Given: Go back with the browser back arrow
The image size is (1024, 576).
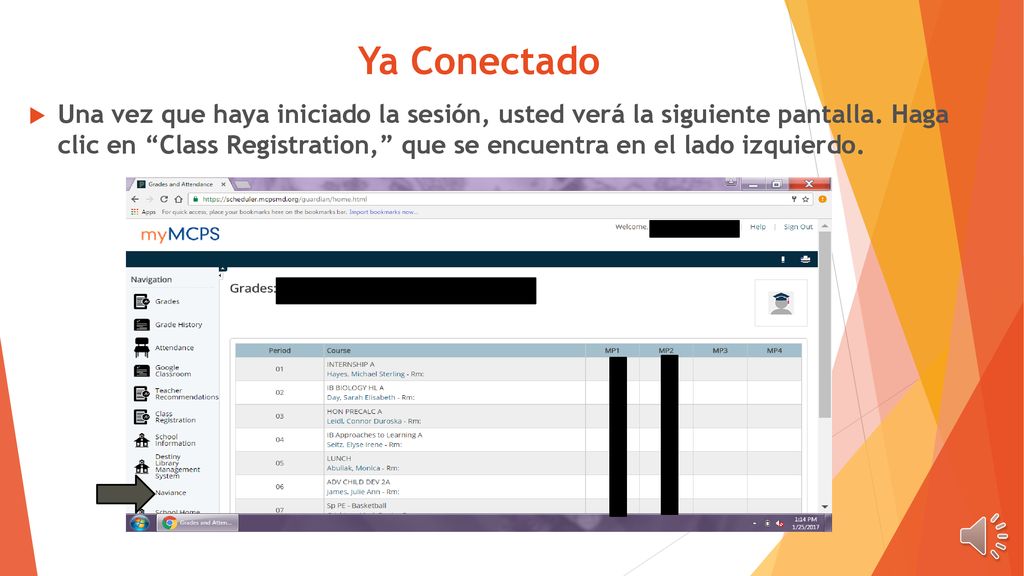Looking at the screenshot, I should coord(135,199).
